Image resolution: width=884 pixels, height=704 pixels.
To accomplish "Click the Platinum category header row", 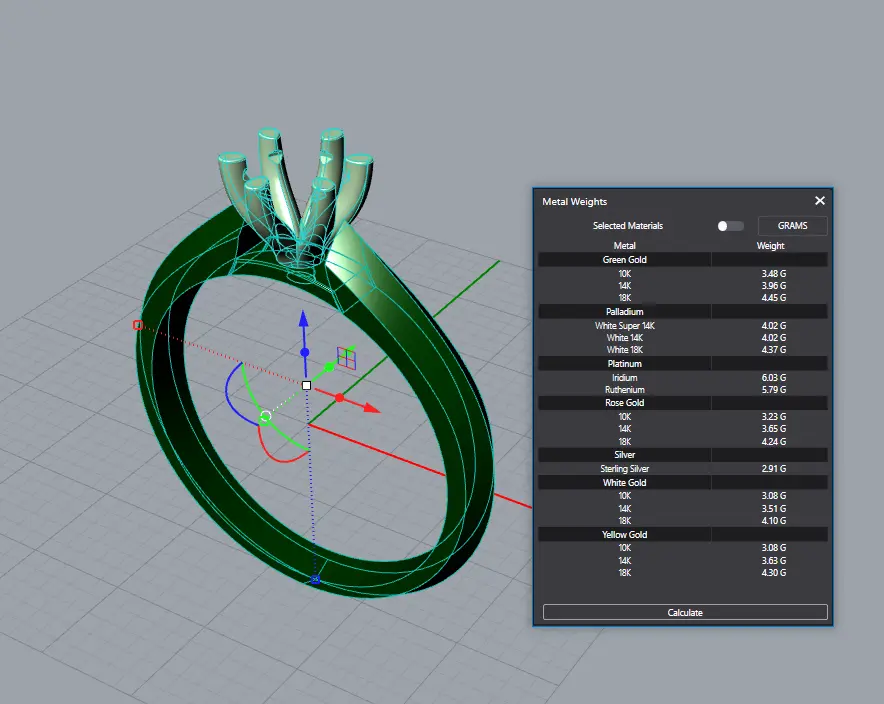I will [624, 364].
